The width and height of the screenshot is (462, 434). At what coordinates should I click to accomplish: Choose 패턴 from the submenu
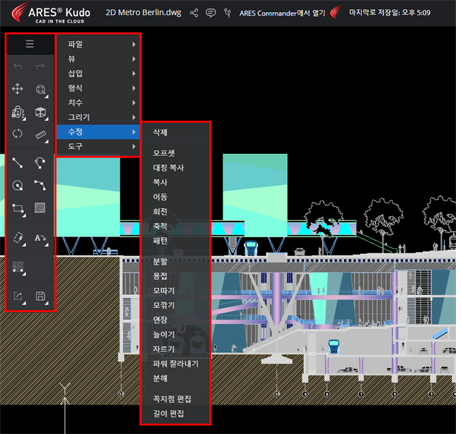click(x=176, y=241)
